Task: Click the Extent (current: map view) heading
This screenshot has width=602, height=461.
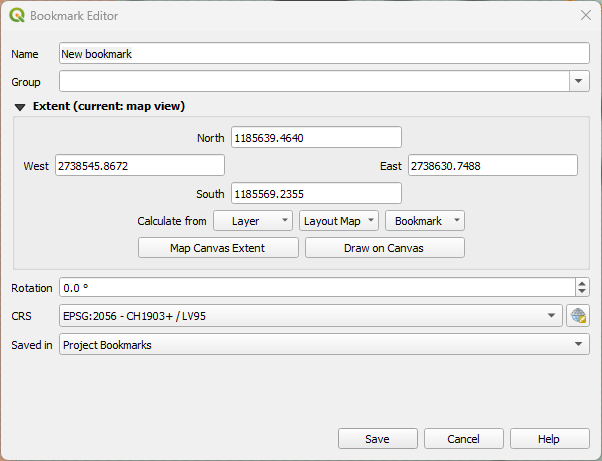Action: (x=109, y=106)
